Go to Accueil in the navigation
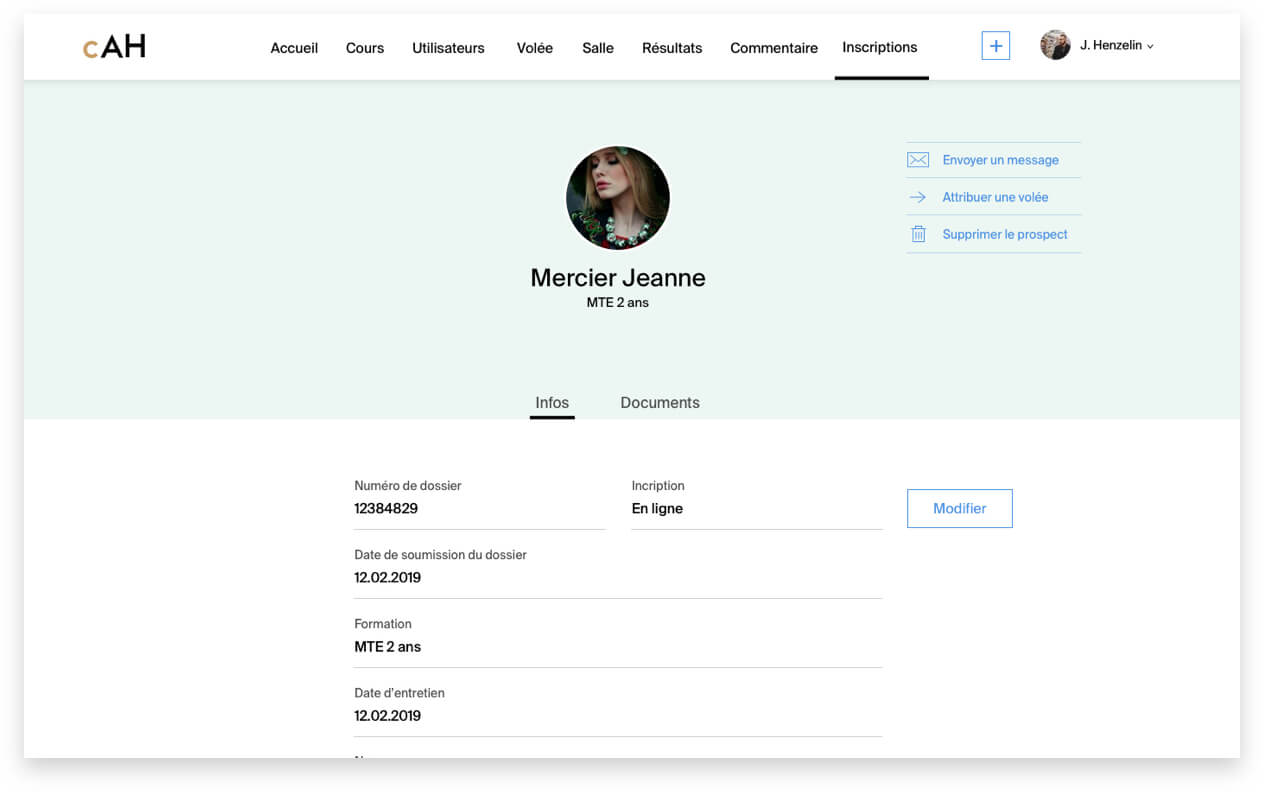The width and height of the screenshot is (1264, 792). pos(294,48)
